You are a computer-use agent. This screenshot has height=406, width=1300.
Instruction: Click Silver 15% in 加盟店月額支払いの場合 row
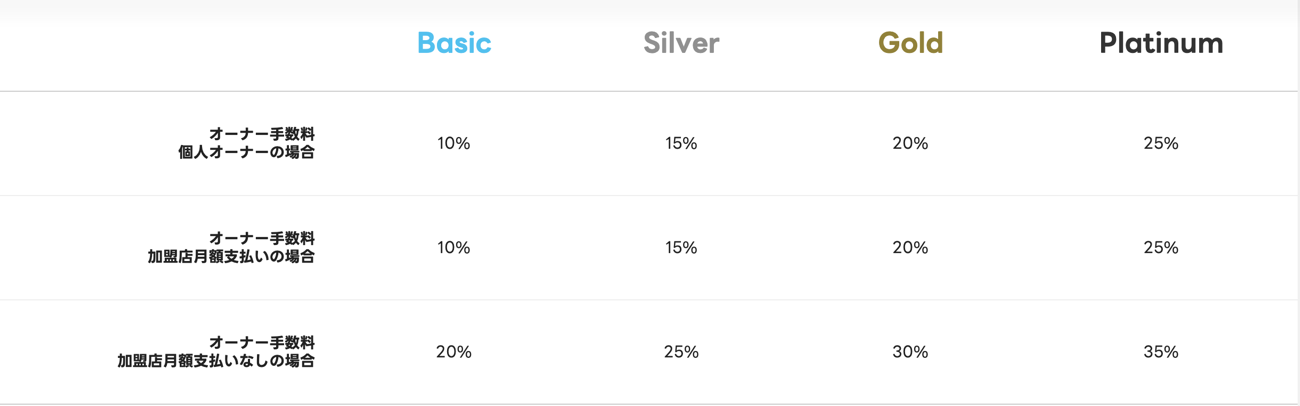pos(681,247)
